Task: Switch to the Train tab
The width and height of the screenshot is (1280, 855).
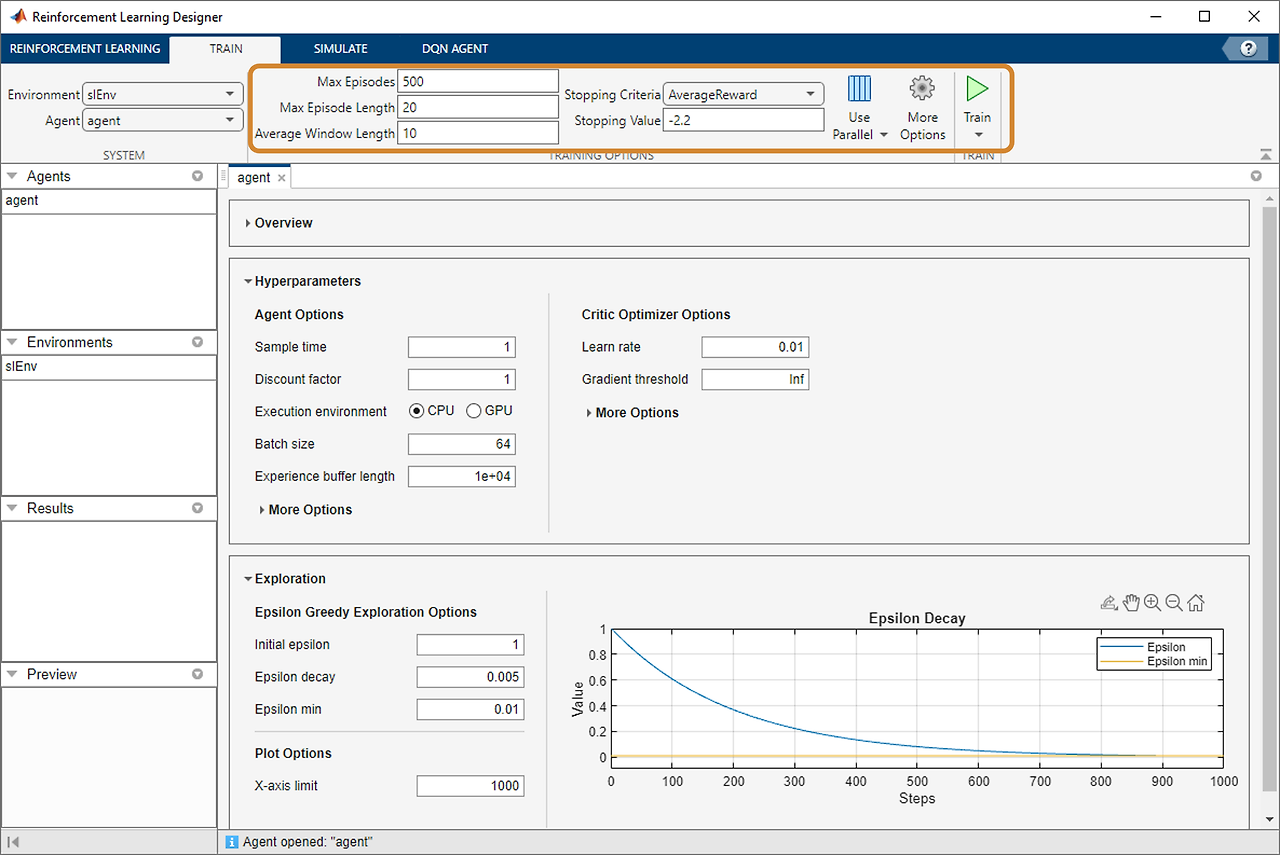Action: pyautogui.click(x=225, y=48)
